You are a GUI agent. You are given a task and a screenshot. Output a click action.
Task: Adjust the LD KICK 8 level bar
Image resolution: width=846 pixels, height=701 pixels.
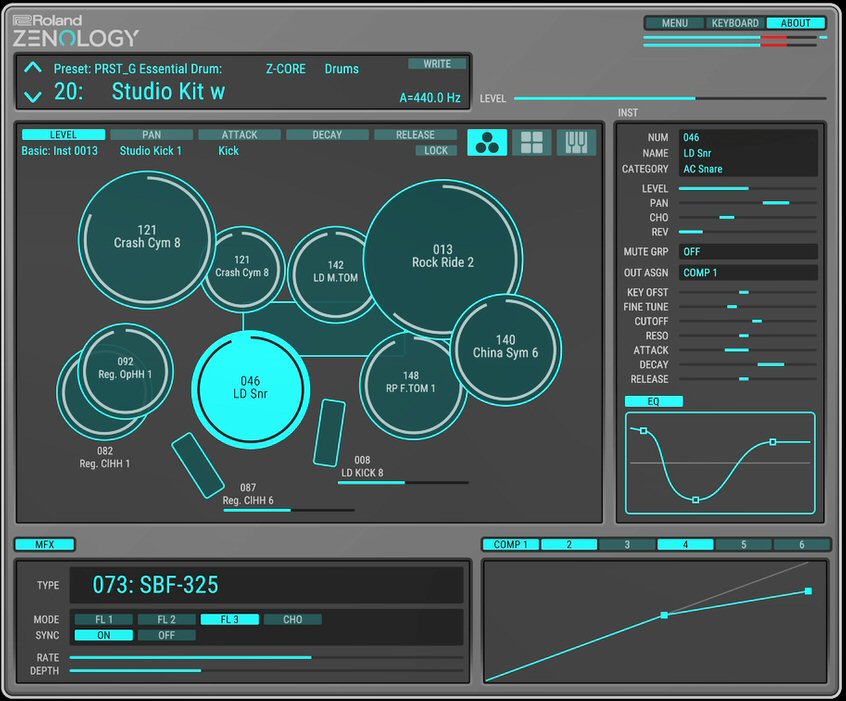pyautogui.click(x=403, y=482)
